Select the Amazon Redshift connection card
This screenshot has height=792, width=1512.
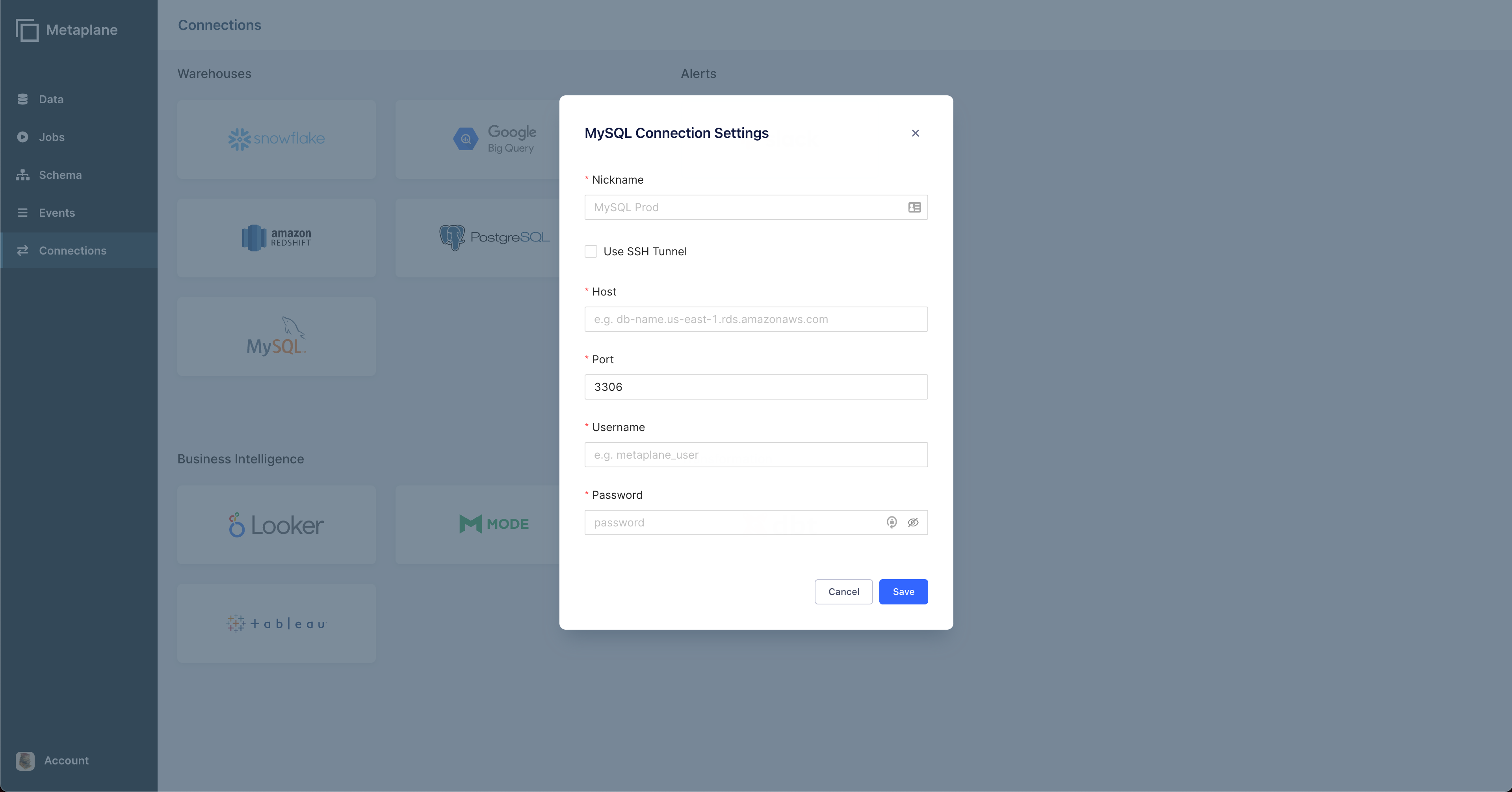276,238
